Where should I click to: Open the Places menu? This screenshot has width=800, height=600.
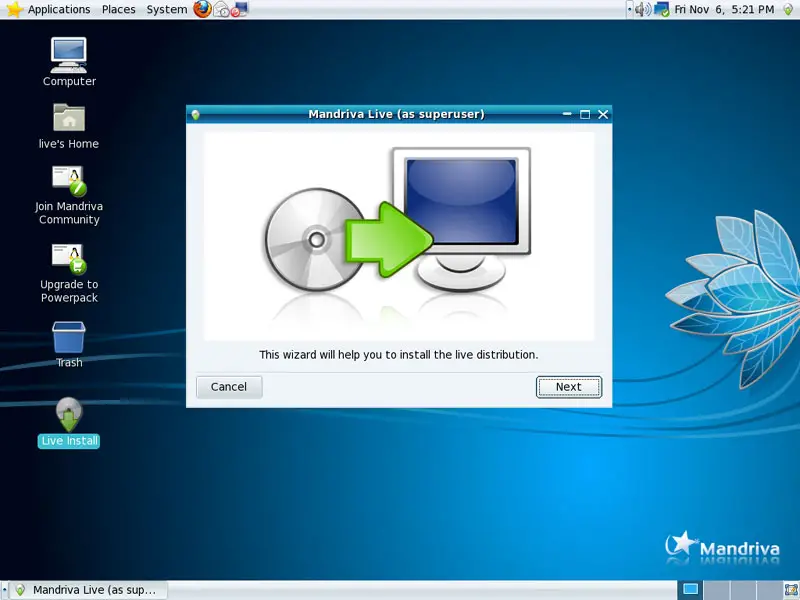pos(118,9)
